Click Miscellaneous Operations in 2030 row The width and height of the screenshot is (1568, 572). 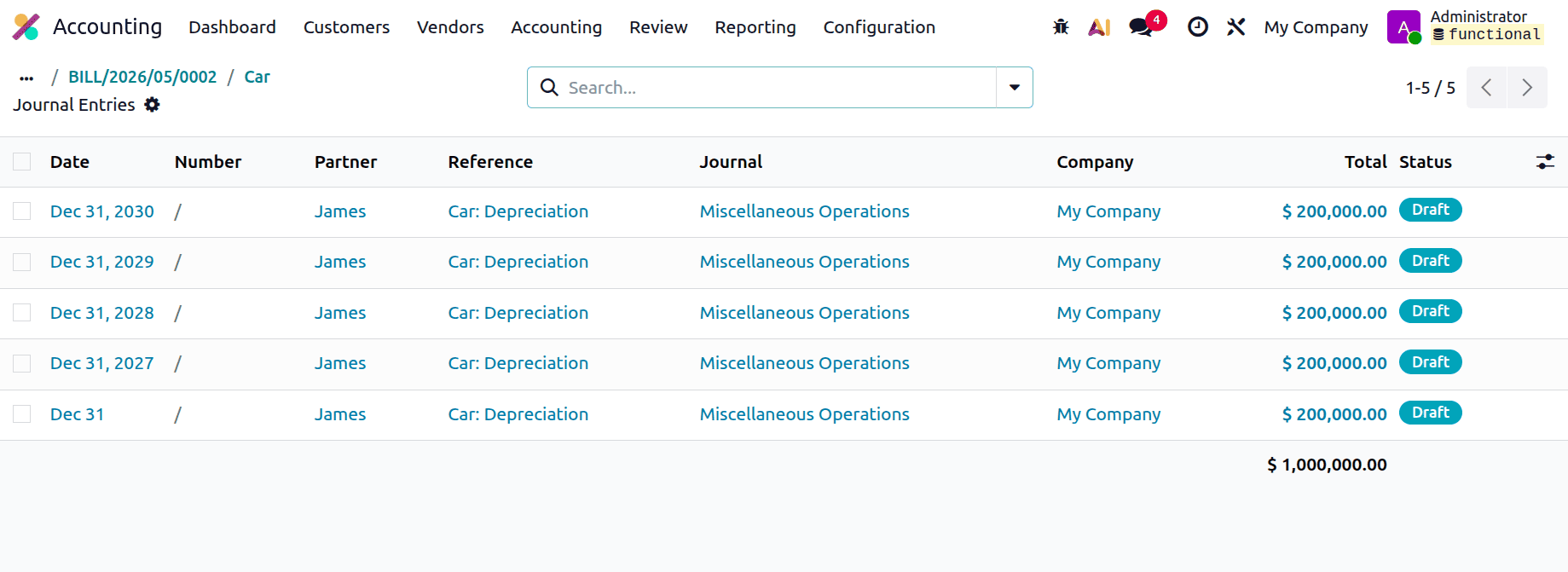[804, 211]
